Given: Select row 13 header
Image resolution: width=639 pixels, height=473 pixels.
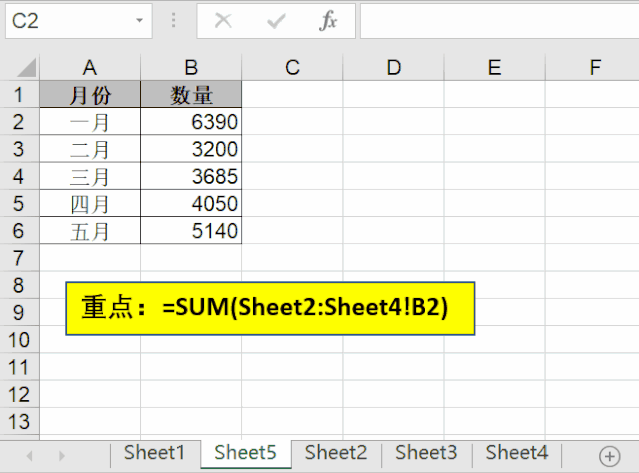Looking at the screenshot, I should tap(19, 422).
